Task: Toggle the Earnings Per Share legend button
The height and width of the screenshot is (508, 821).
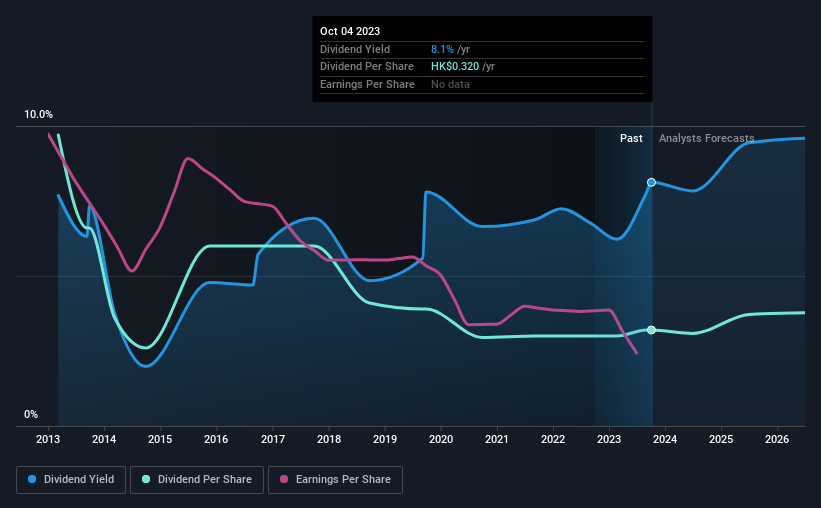Action: tap(335, 480)
